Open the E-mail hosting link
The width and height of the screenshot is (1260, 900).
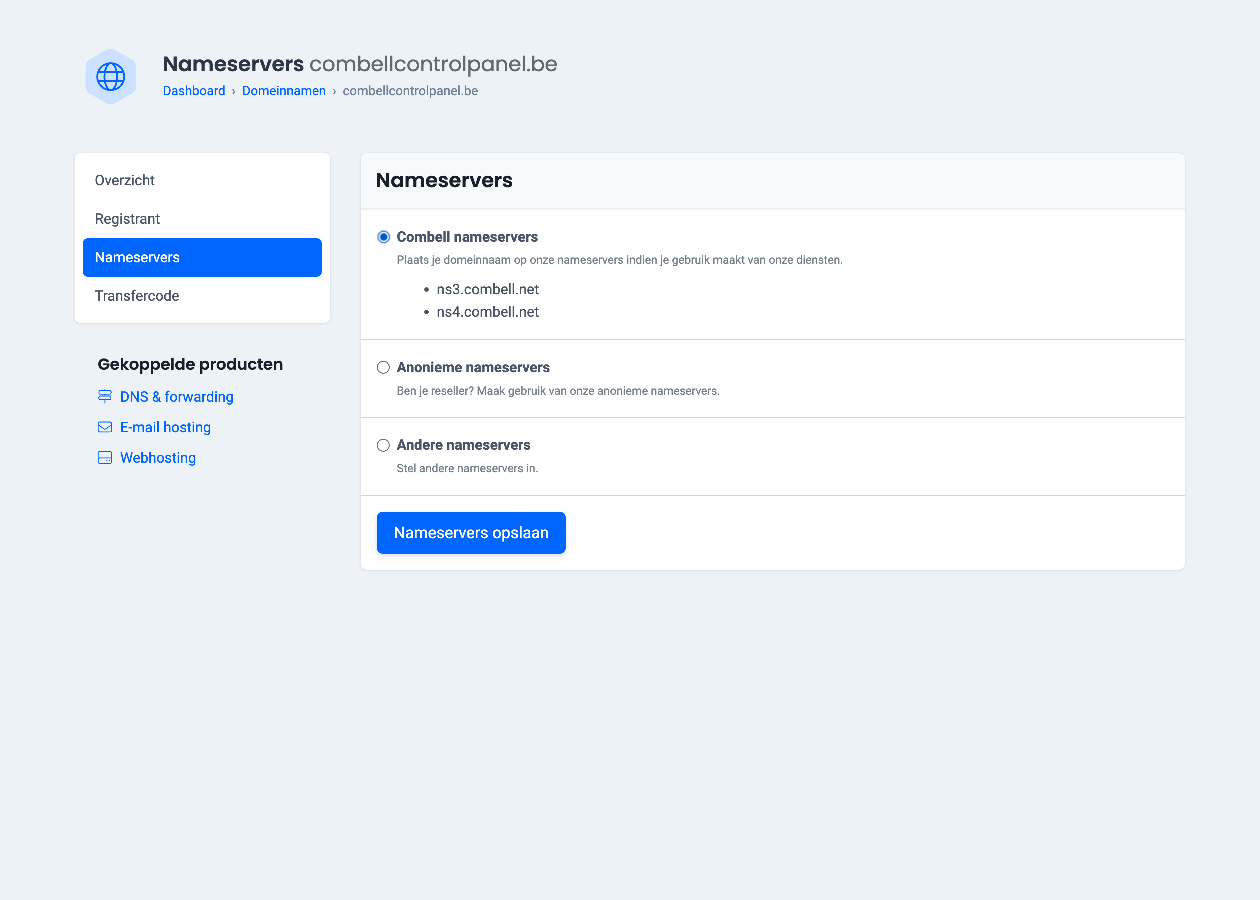pos(165,427)
